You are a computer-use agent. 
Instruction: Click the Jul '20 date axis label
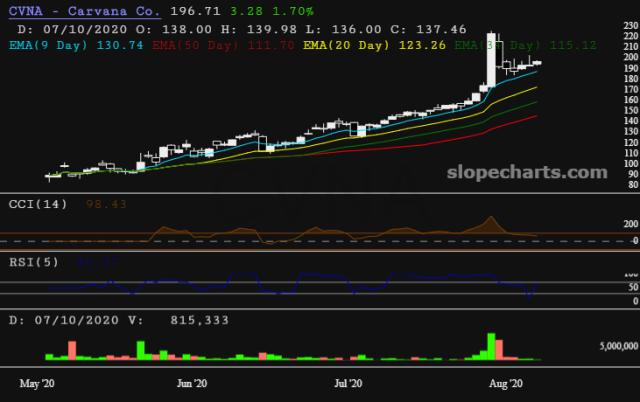click(x=347, y=383)
